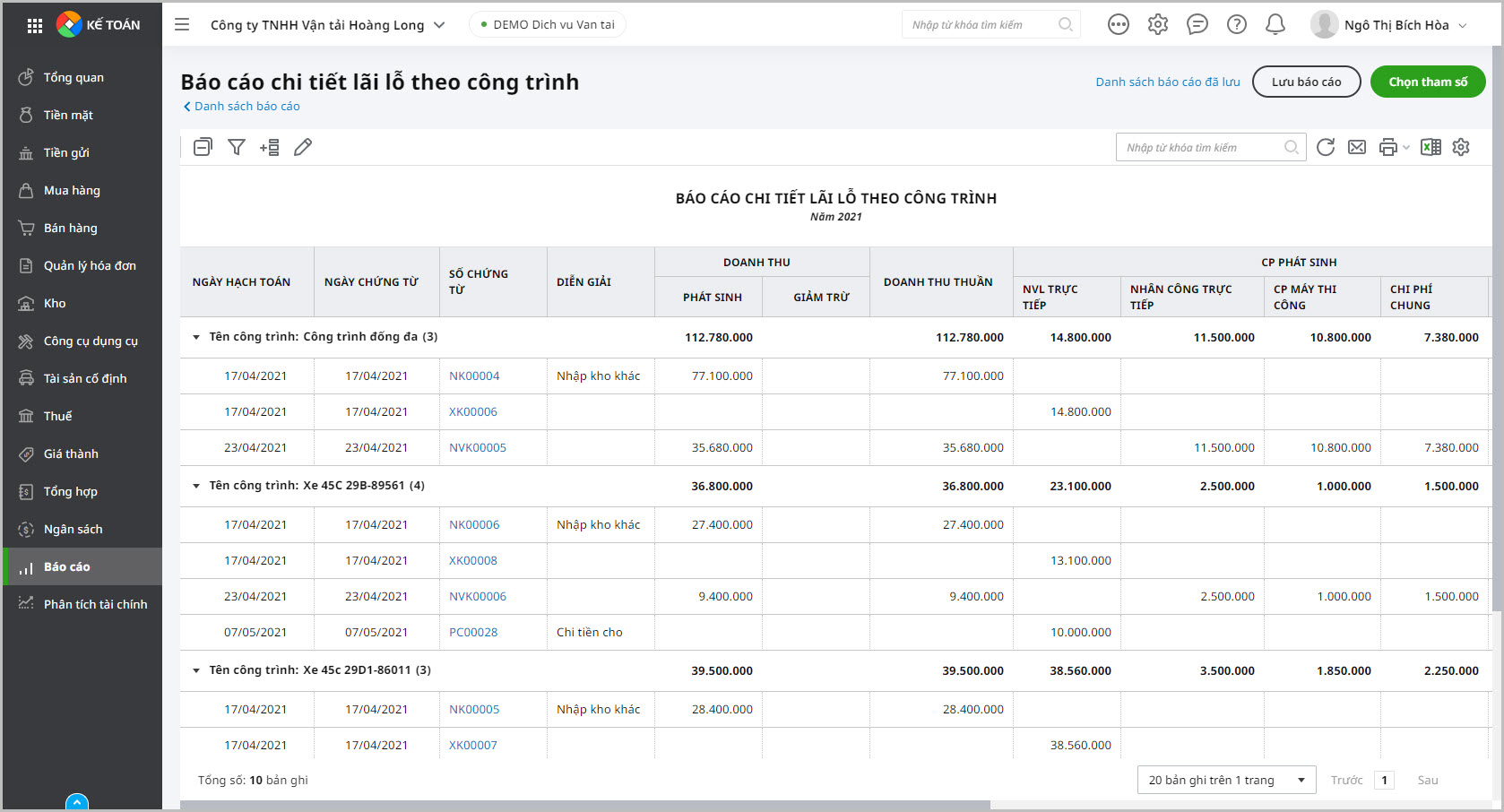Viewport: 1504px width, 812px height.
Task: Click the Chọn tham số button
Action: 1427,82
